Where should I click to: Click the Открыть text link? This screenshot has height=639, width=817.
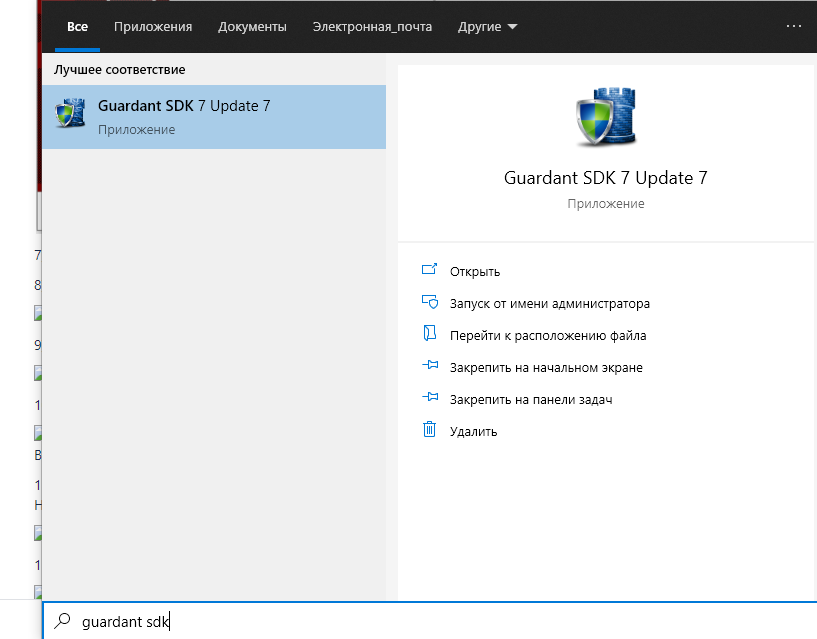tap(475, 271)
